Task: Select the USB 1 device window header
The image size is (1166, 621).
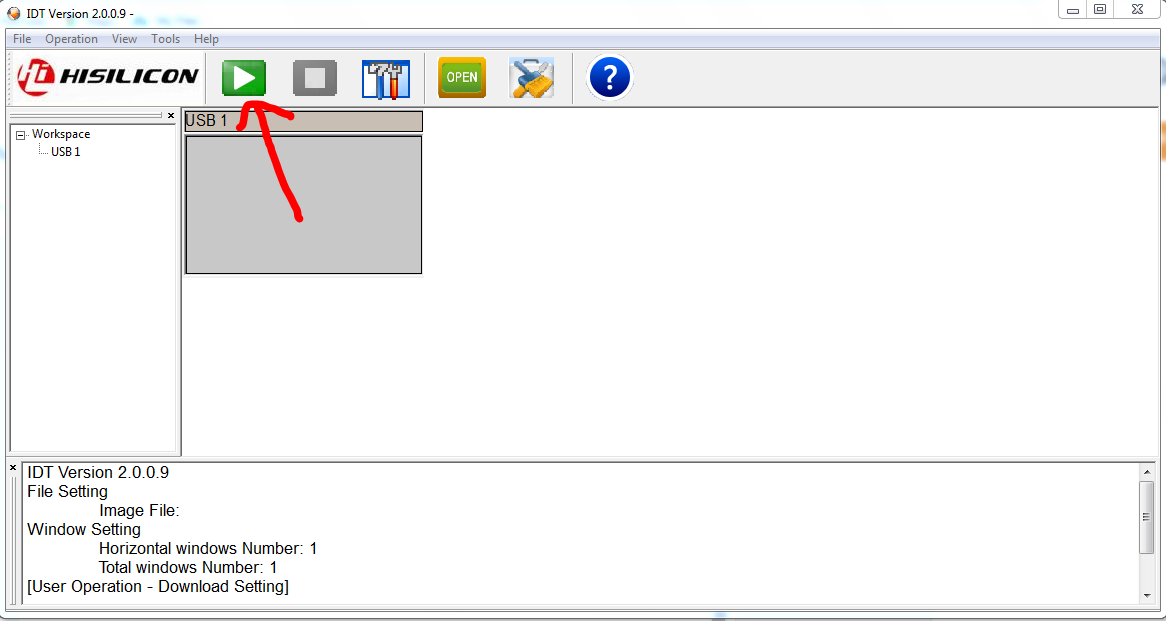Action: (x=303, y=121)
